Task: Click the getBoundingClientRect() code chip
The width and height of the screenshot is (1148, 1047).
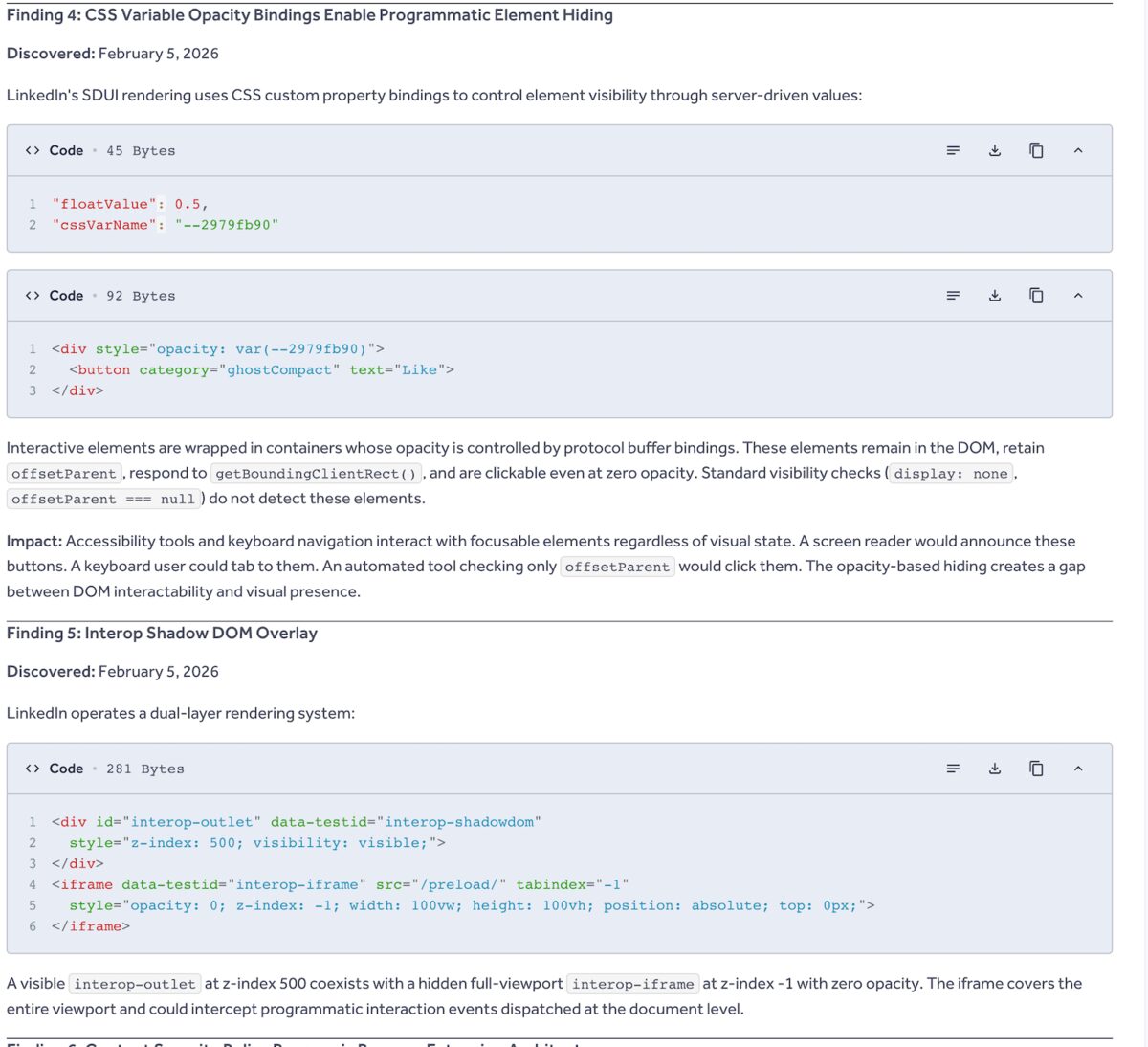Action: point(318,473)
